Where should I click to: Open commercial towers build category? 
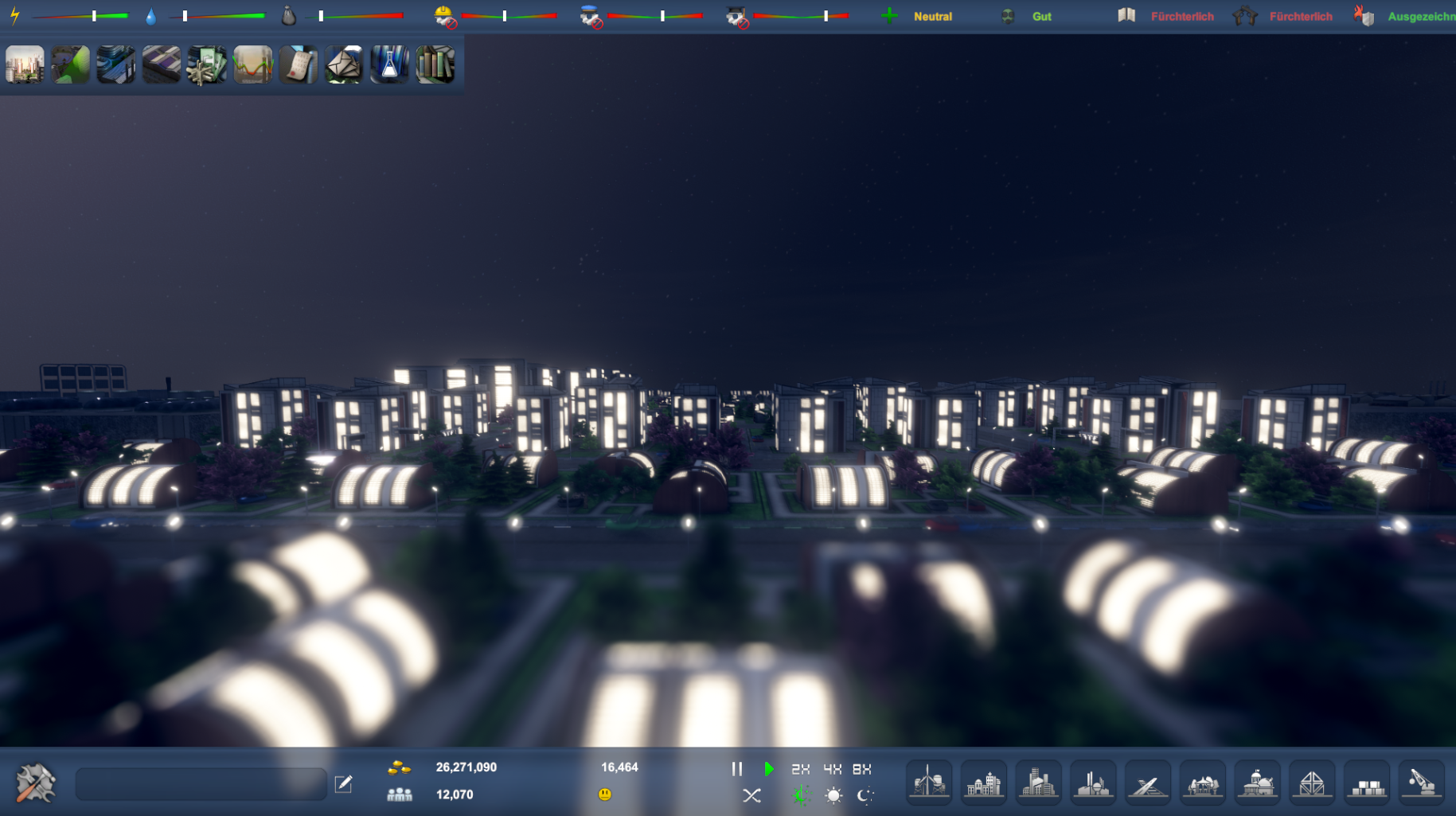(1039, 783)
